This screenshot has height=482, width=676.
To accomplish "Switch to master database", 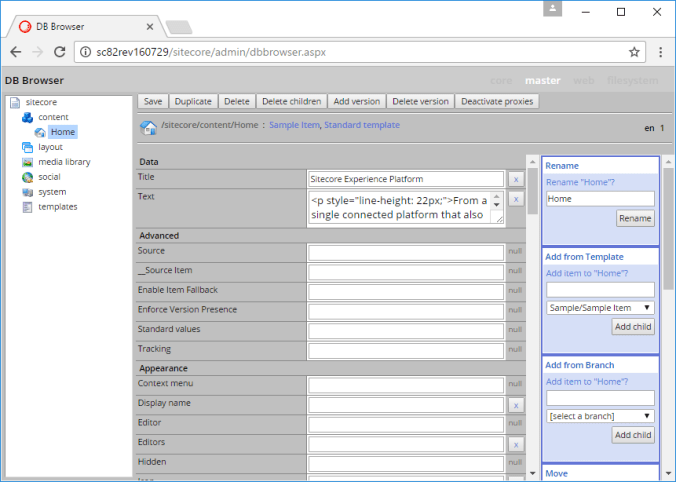I will point(543,81).
